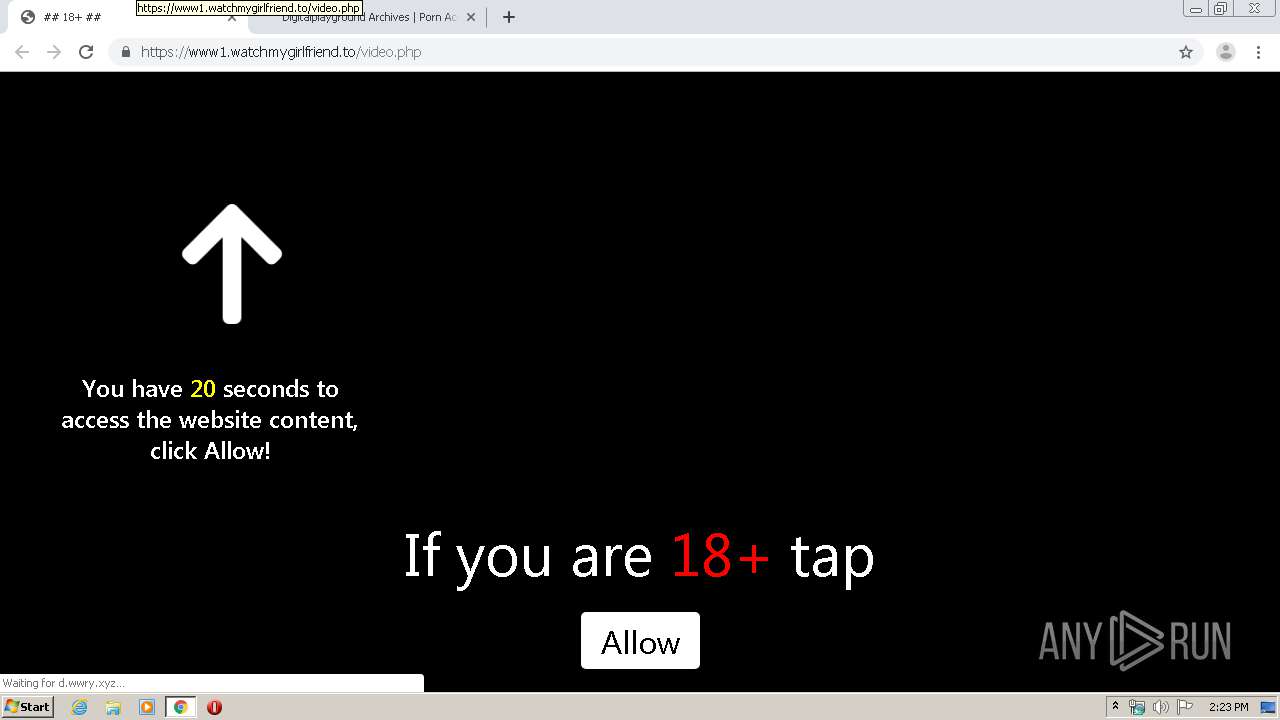Image resolution: width=1280 pixels, height=720 pixels.
Task: Click the browser Forward arrow
Action: point(54,52)
